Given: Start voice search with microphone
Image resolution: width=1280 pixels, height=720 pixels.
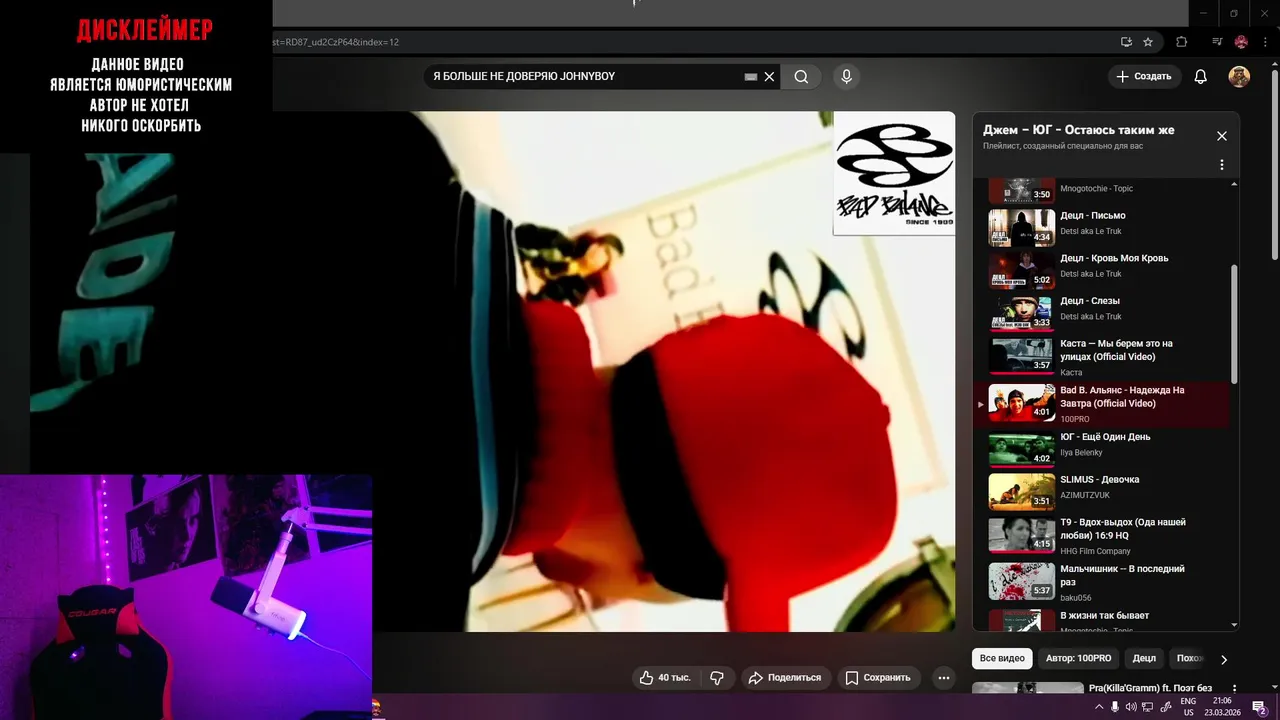Looking at the screenshot, I should (x=846, y=77).
